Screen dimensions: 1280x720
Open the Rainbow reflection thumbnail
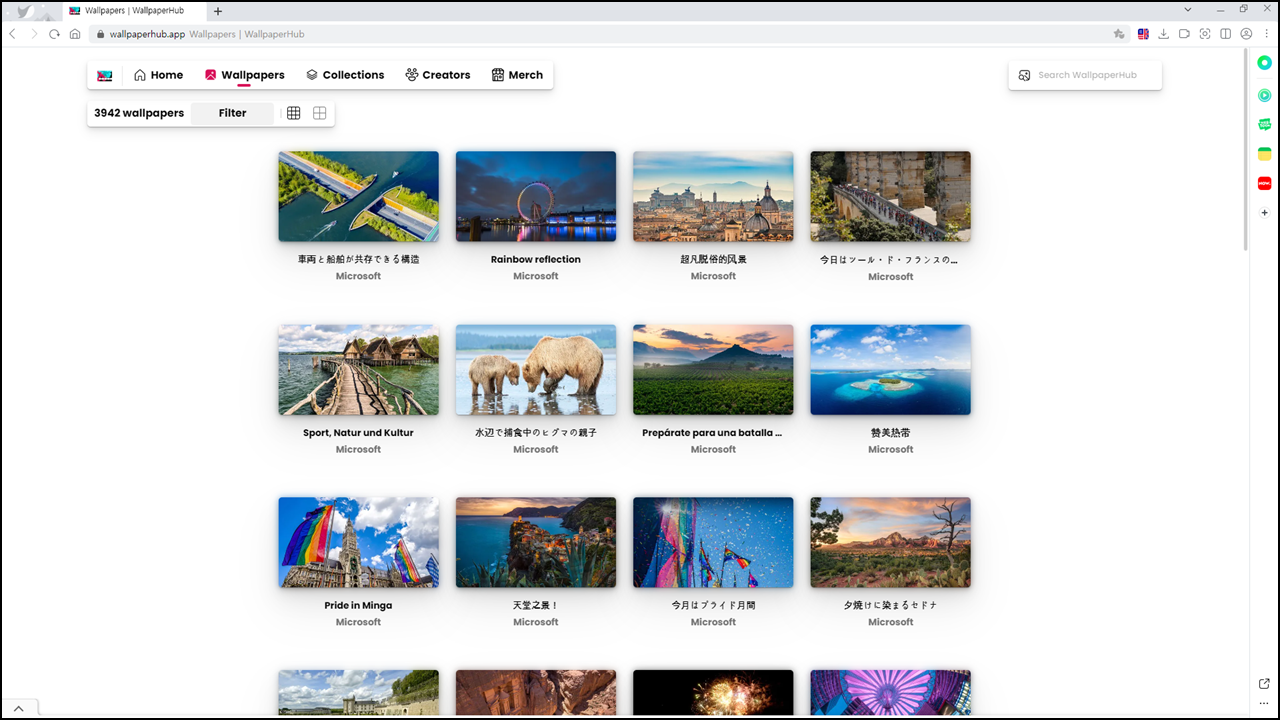(536, 196)
